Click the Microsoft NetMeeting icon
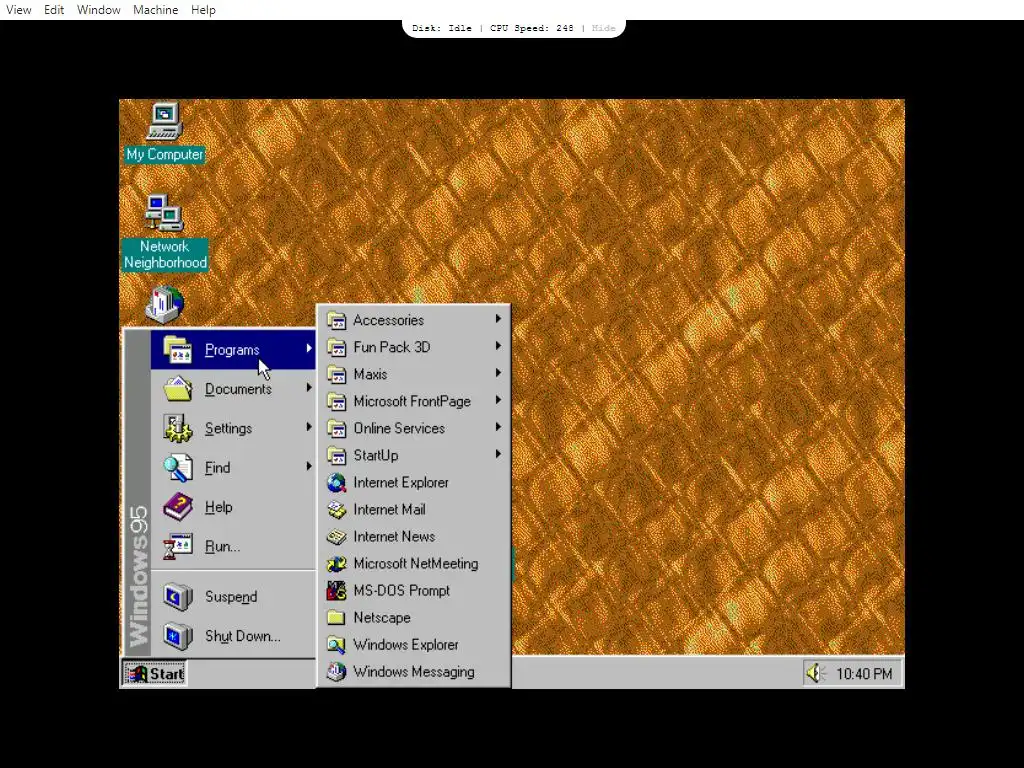The width and height of the screenshot is (1024, 768). pos(336,564)
